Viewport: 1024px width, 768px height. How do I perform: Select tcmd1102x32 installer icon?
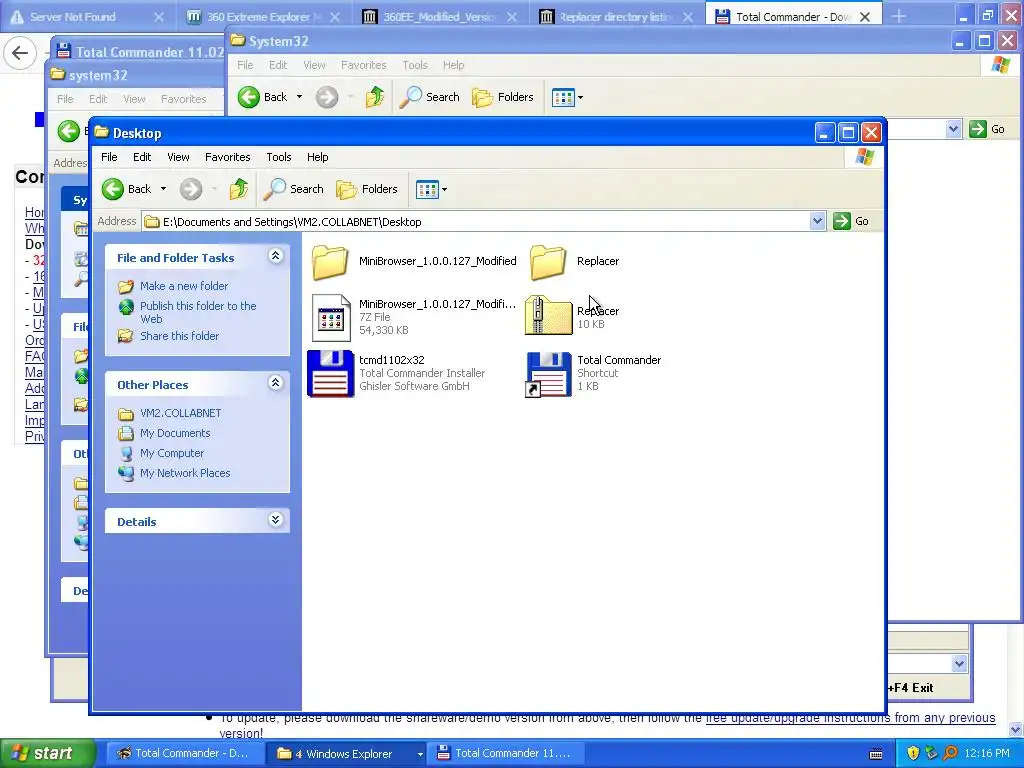(x=330, y=374)
